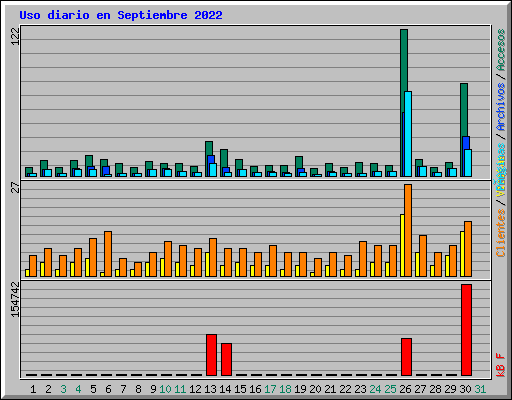Click the orange Clientes bar for day 6
Image resolution: width=512 pixels, height=400 pixels.
click(108, 254)
